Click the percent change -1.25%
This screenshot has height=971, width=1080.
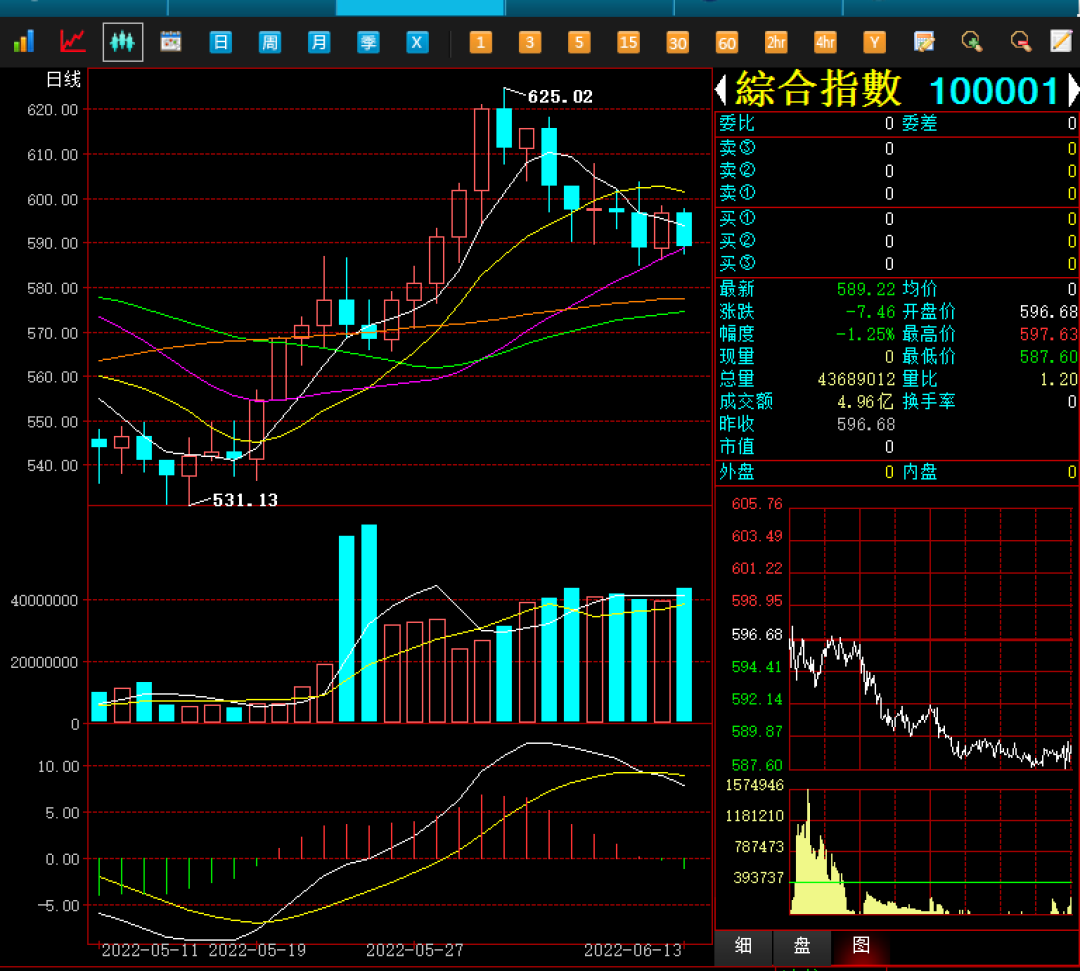[x=865, y=335]
